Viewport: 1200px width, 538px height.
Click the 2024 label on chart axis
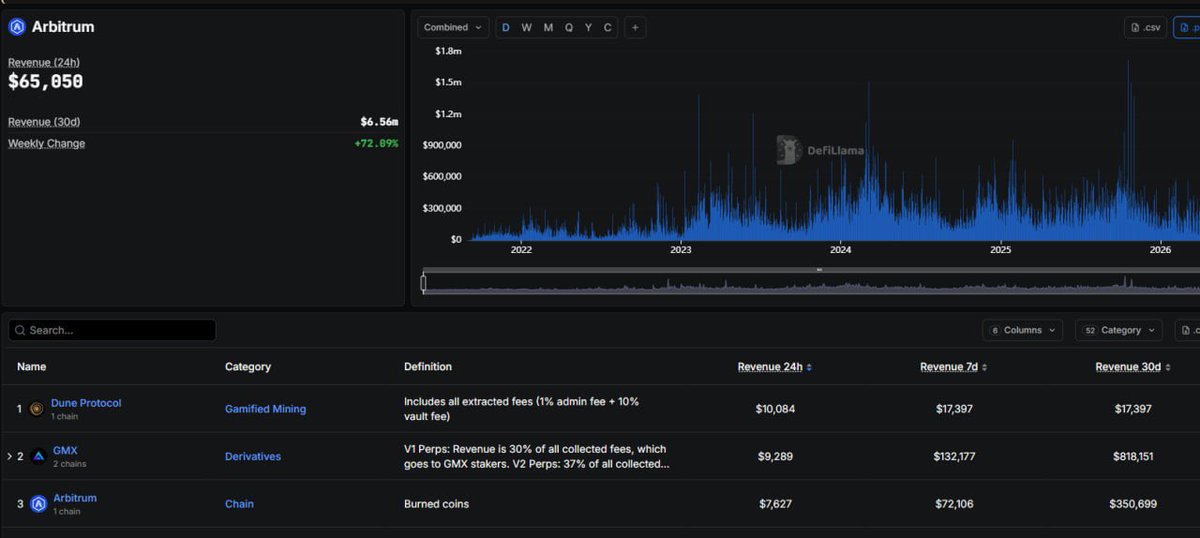(840, 250)
